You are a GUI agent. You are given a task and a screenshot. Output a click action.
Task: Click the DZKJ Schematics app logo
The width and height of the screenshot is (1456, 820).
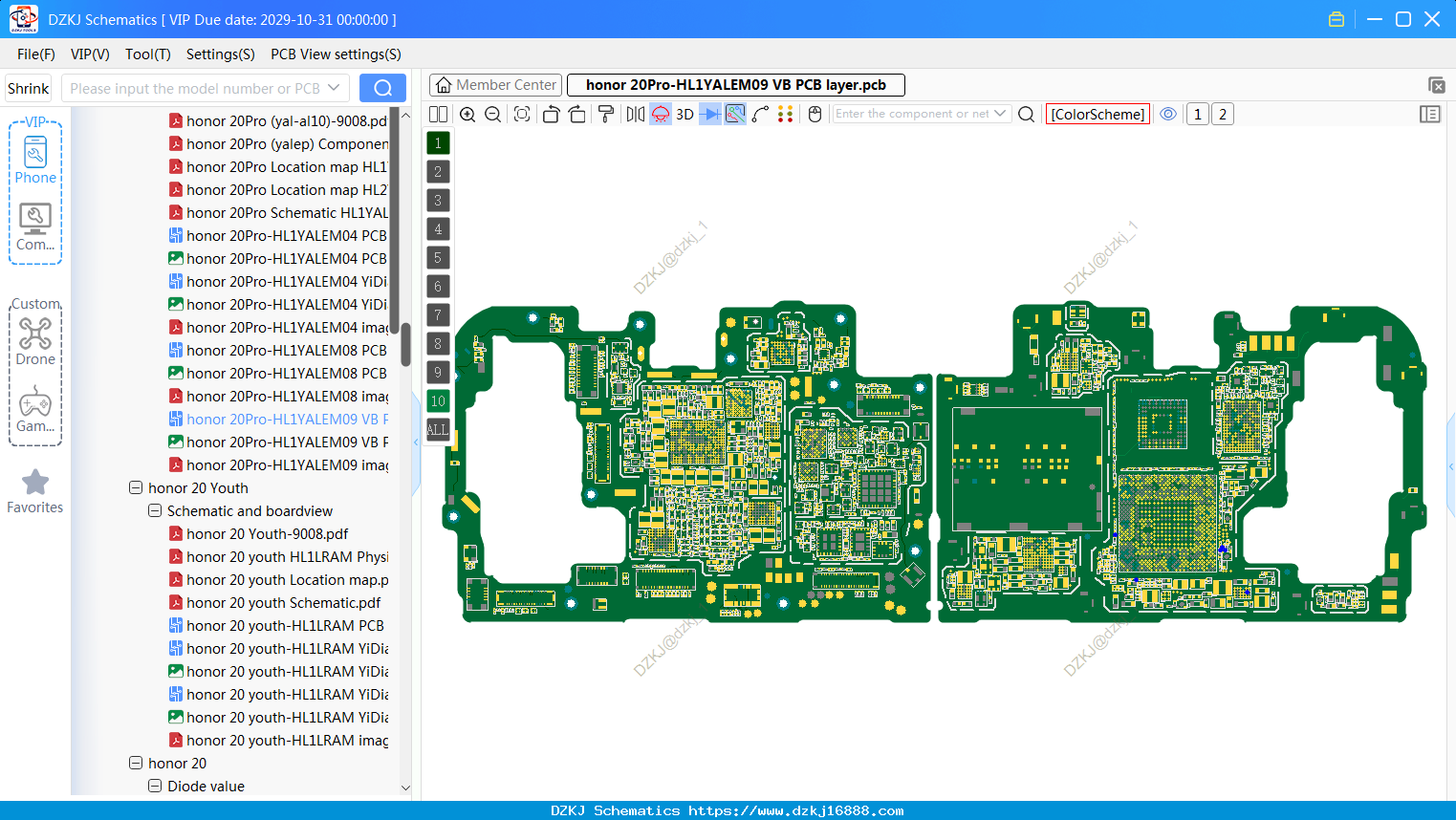pyautogui.click(x=23, y=19)
